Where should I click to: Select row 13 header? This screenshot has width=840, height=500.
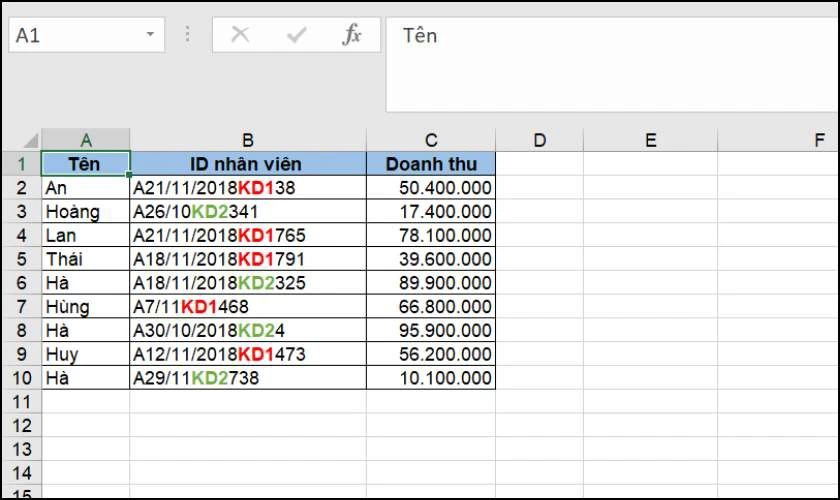[x=21, y=449]
